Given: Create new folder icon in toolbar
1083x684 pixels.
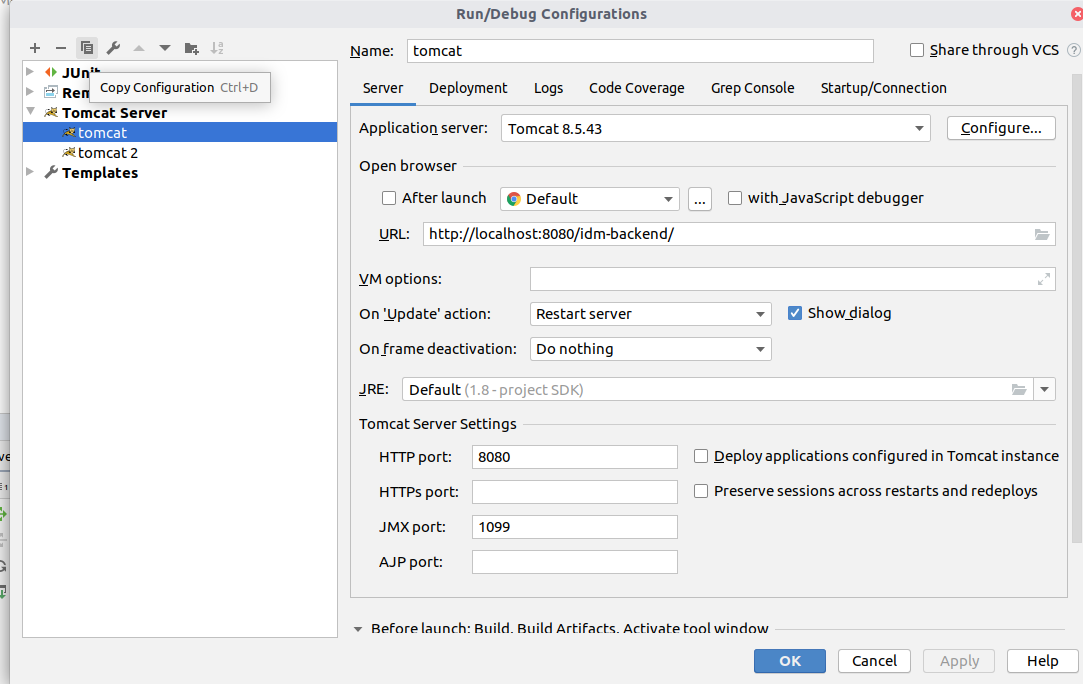Looking at the screenshot, I should coord(191,48).
